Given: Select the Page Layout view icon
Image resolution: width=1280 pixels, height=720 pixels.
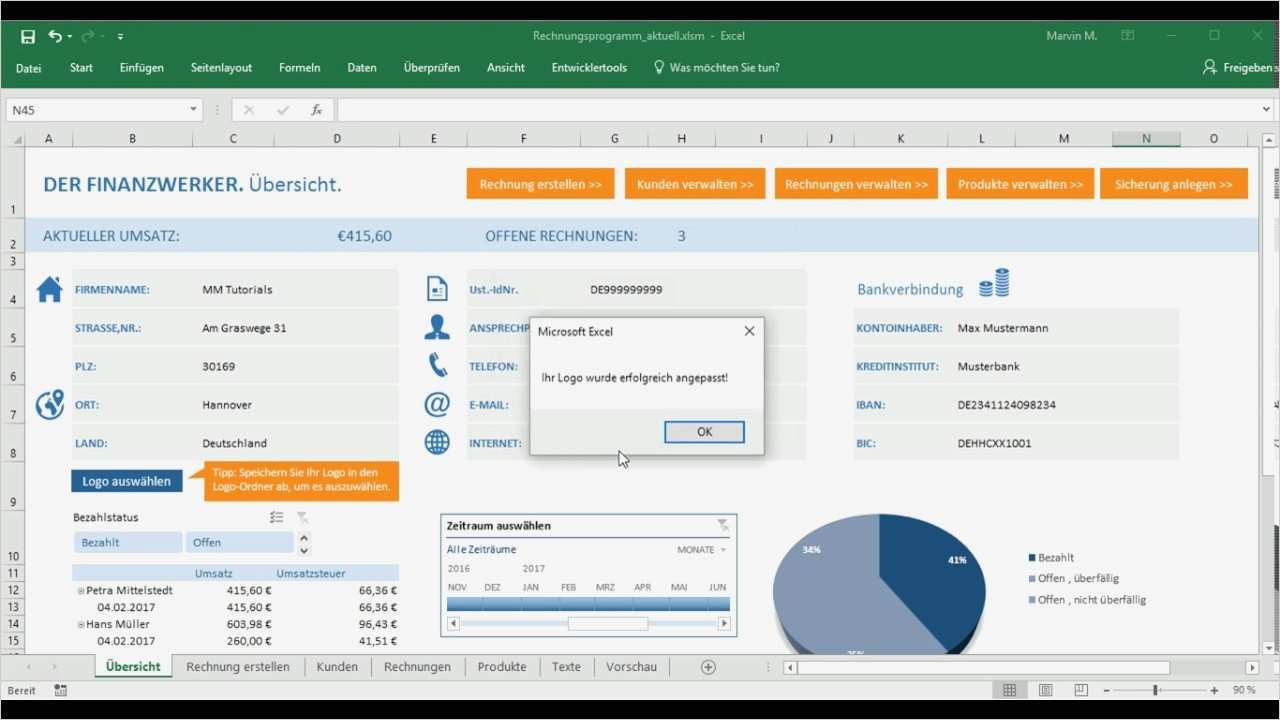Looking at the screenshot, I should coord(1045,689).
